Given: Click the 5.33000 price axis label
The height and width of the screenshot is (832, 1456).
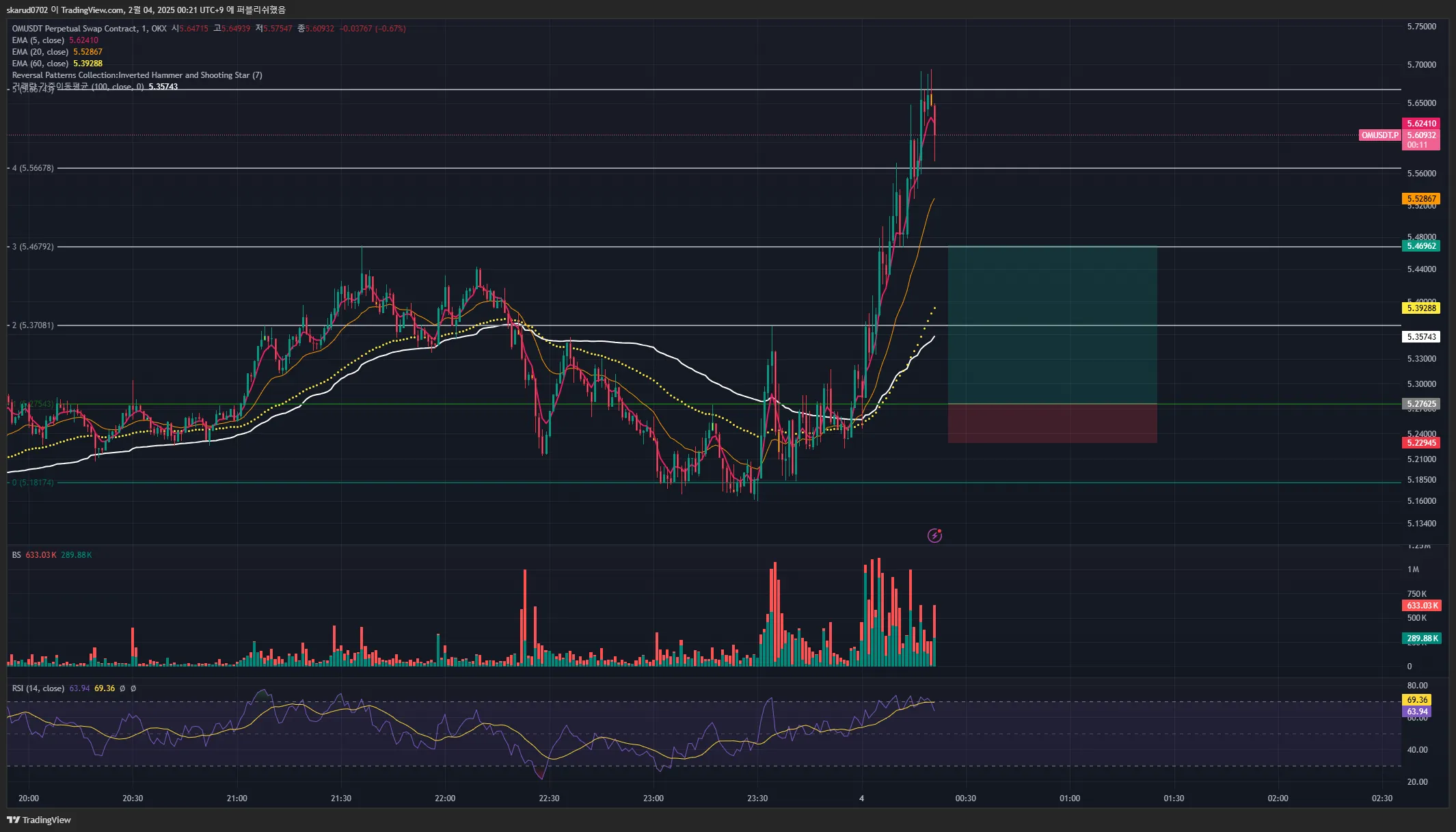Looking at the screenshot, I should 1422,359.
